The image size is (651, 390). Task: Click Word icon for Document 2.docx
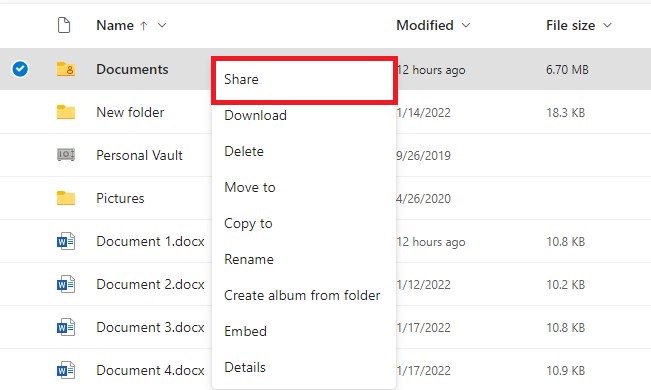coord(66,284)
